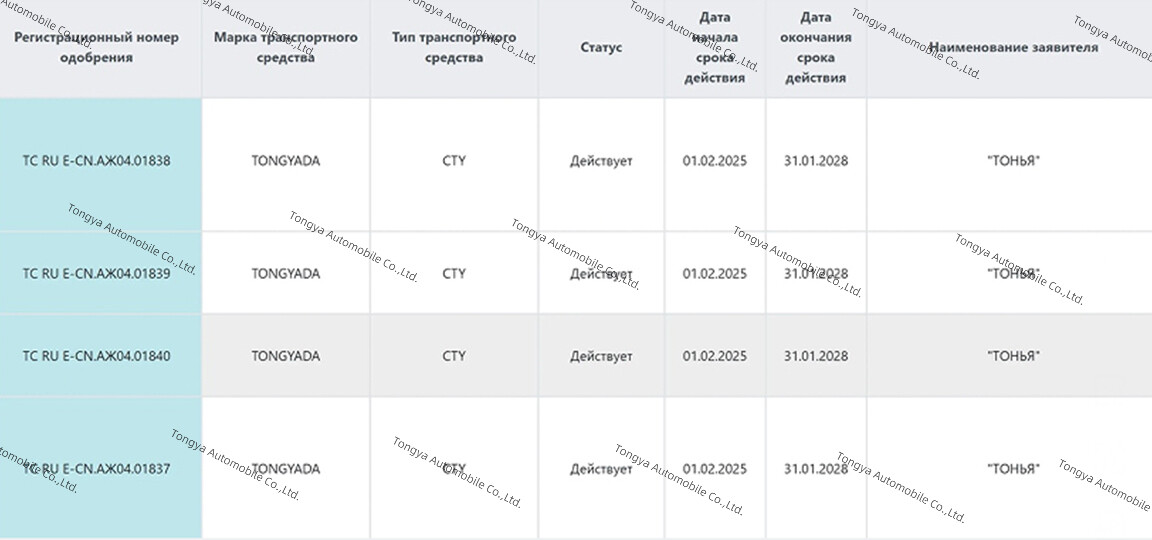
Task: Select approval number TC RU E-CN.АЖ04.01837
Action: (x=96, y=469)
